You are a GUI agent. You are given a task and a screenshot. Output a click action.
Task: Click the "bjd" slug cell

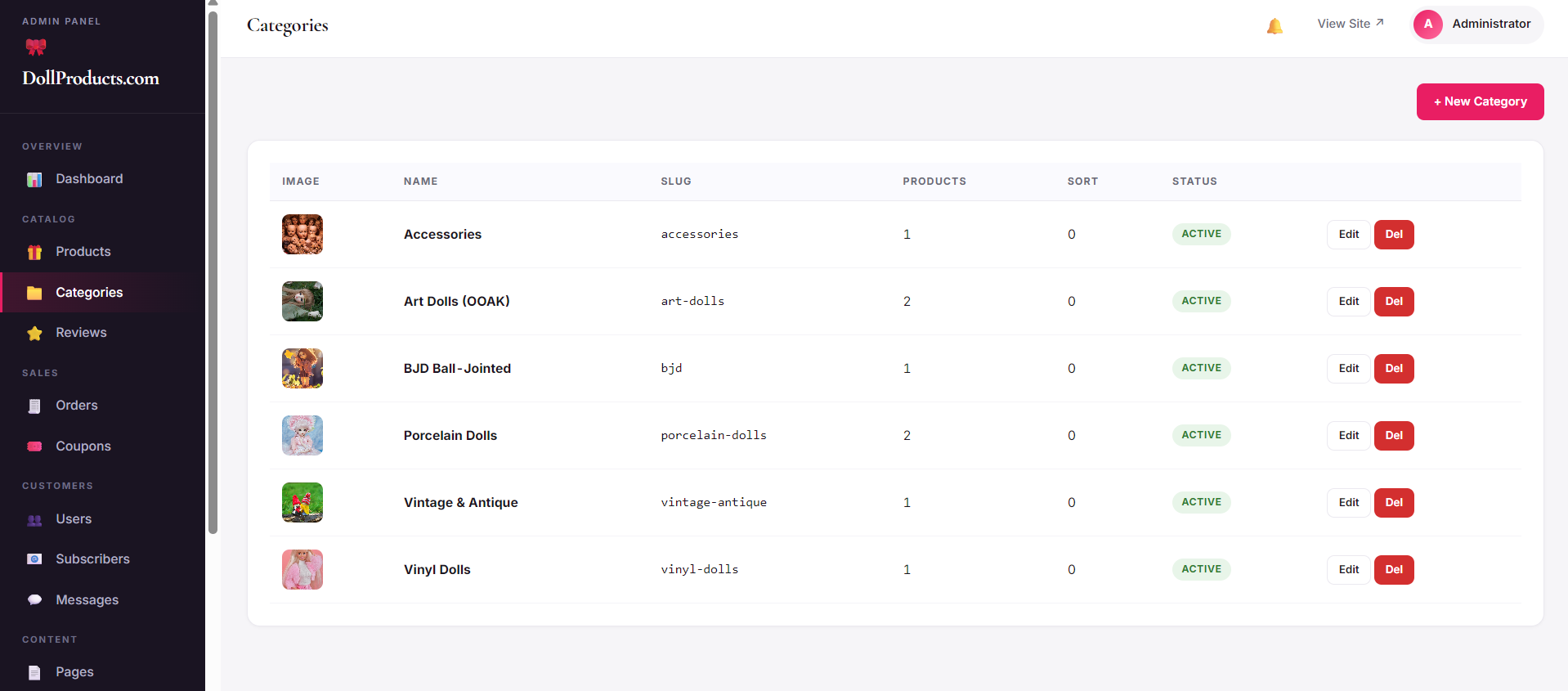pyautogui.click(x=671, y=368)
